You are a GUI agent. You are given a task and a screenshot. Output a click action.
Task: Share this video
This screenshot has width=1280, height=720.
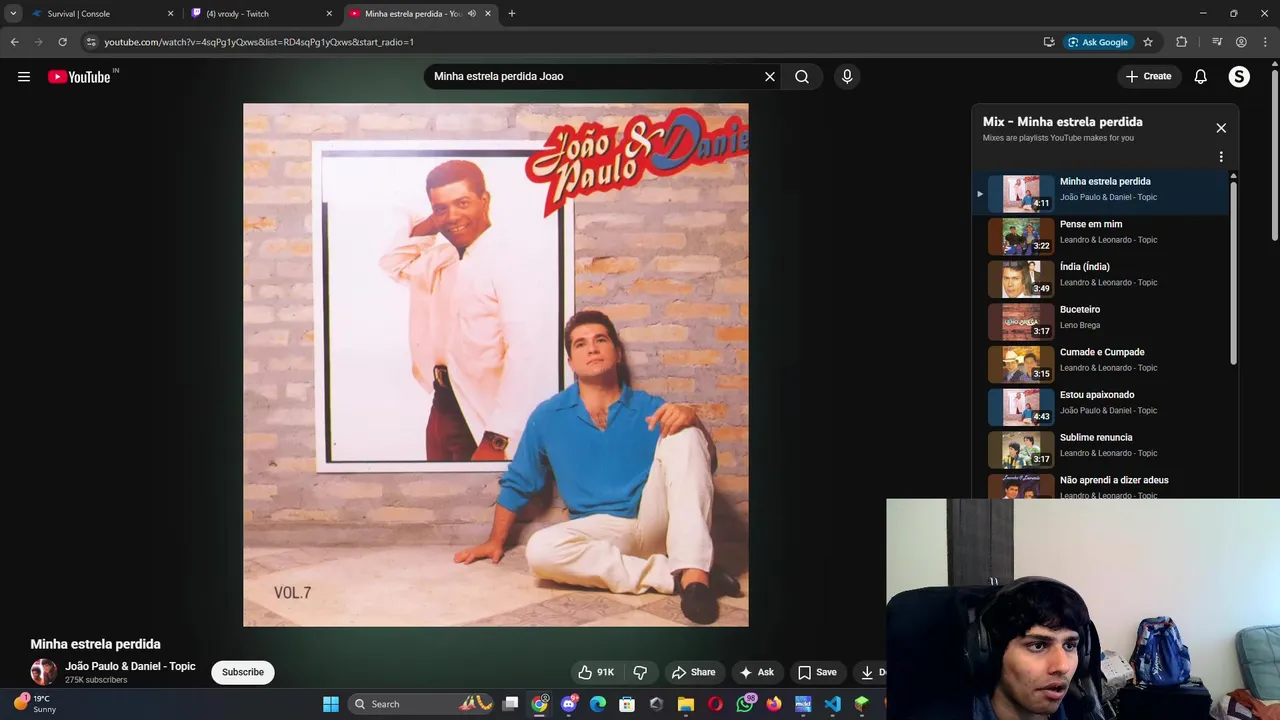(x=693, y=672)
